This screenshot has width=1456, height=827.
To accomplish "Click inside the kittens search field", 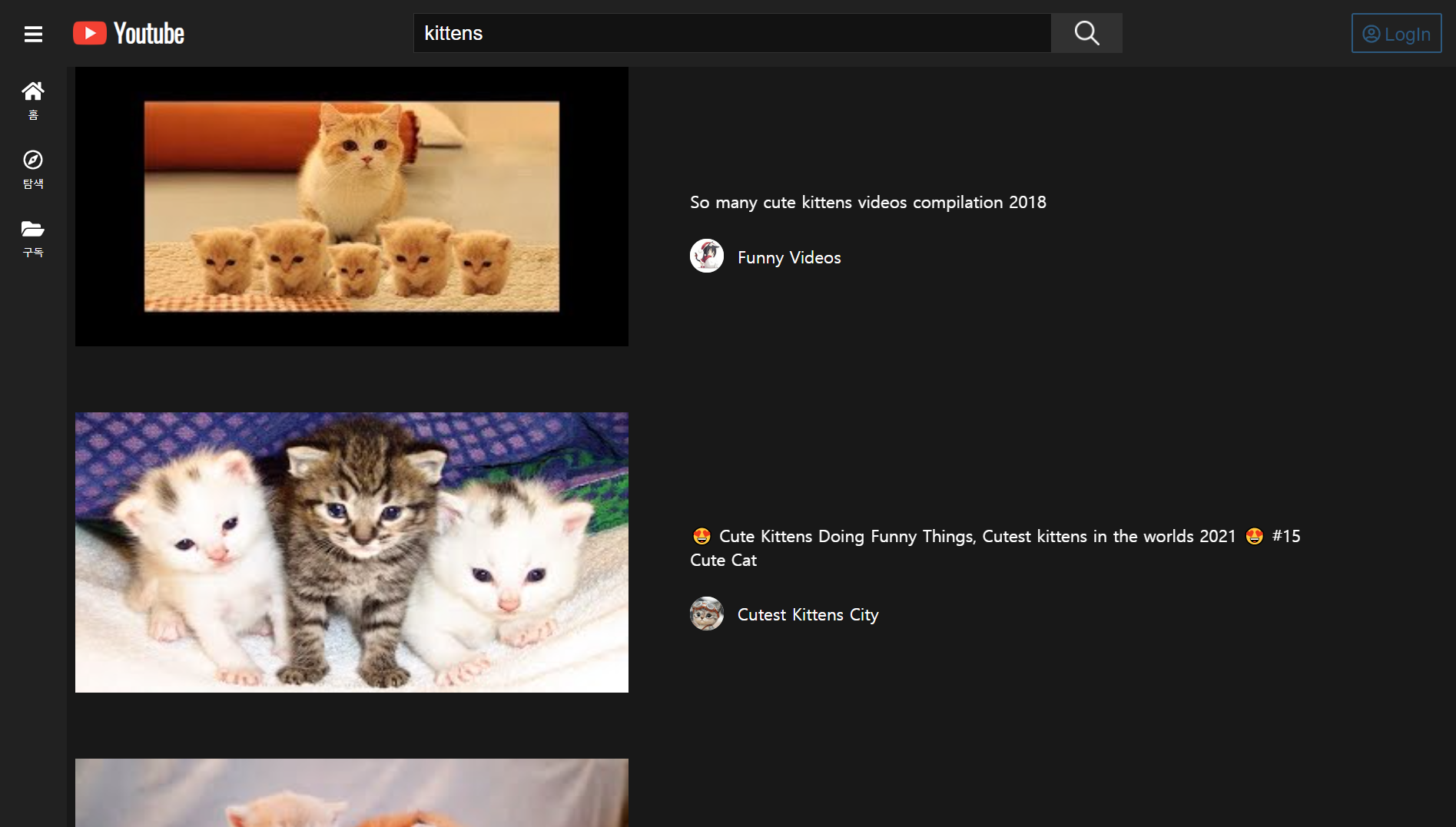I will pyautogui.click(x=730, y=33).
